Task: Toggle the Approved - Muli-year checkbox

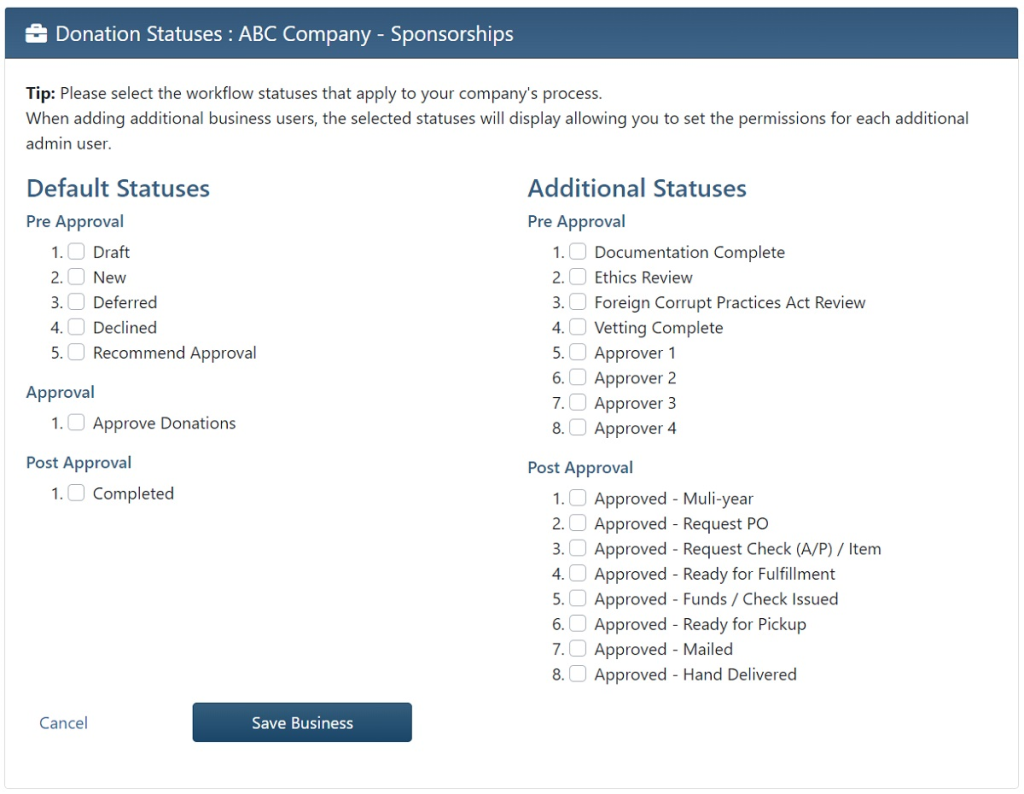Action: click(578, 498)
